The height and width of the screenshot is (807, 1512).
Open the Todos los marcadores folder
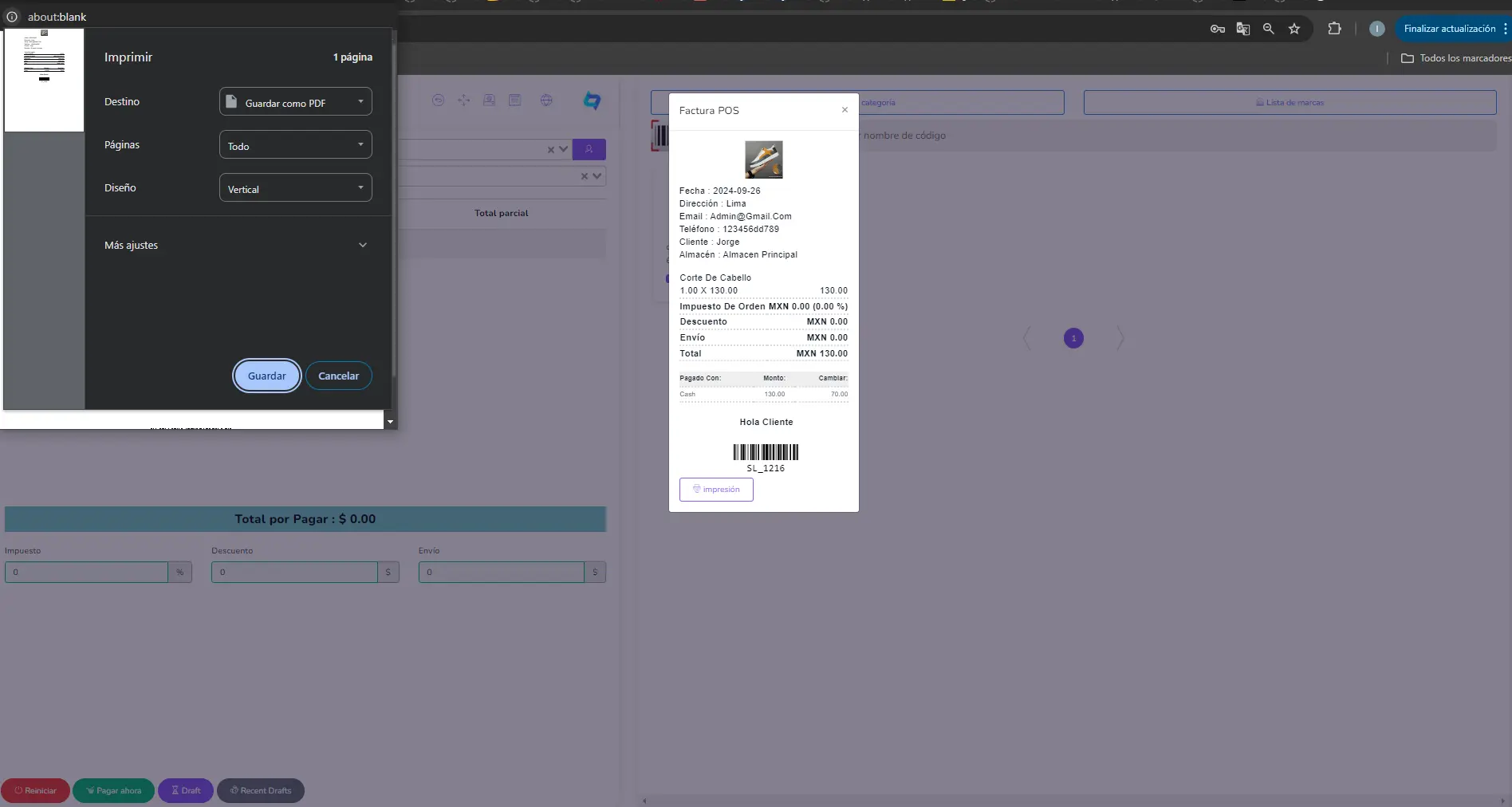point(1456,58)
